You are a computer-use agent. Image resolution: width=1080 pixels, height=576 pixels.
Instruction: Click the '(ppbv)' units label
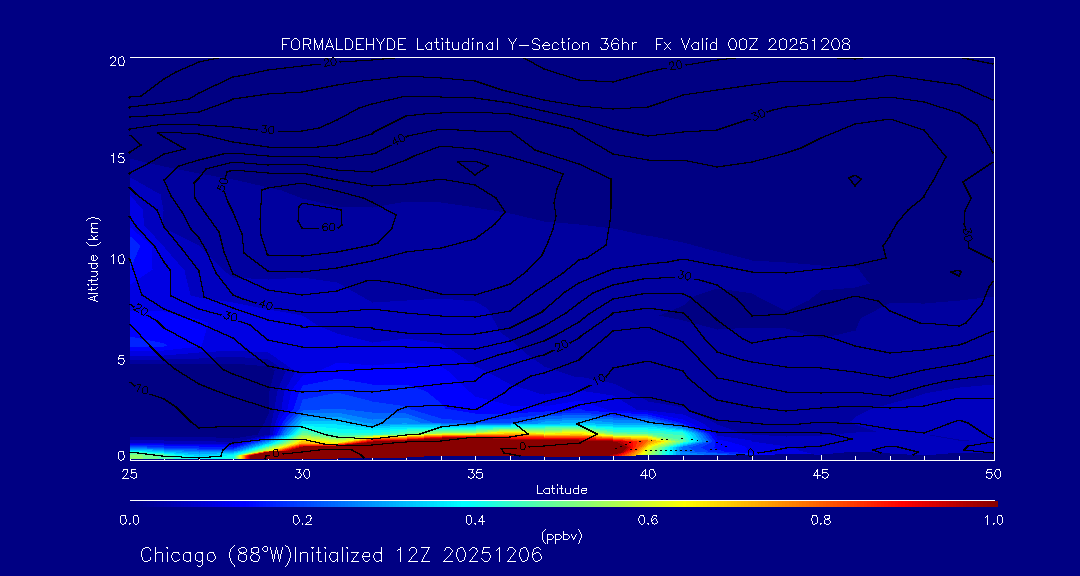pos(562,536)
